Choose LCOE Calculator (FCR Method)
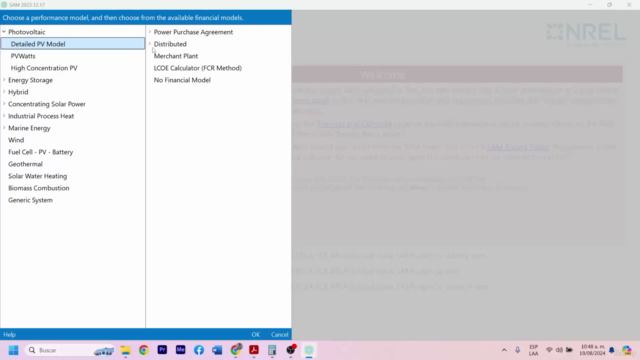Image resolution: width=640 pixels, height=360 pixels. 198,68
